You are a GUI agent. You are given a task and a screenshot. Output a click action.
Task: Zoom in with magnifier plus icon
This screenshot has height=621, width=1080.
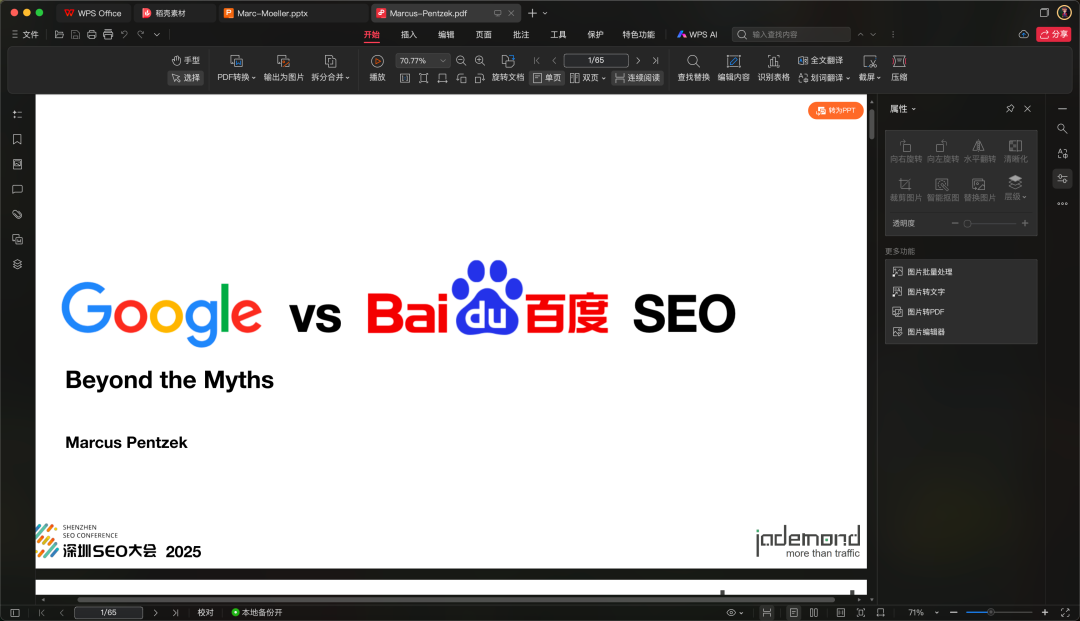(x=480, y=61)
